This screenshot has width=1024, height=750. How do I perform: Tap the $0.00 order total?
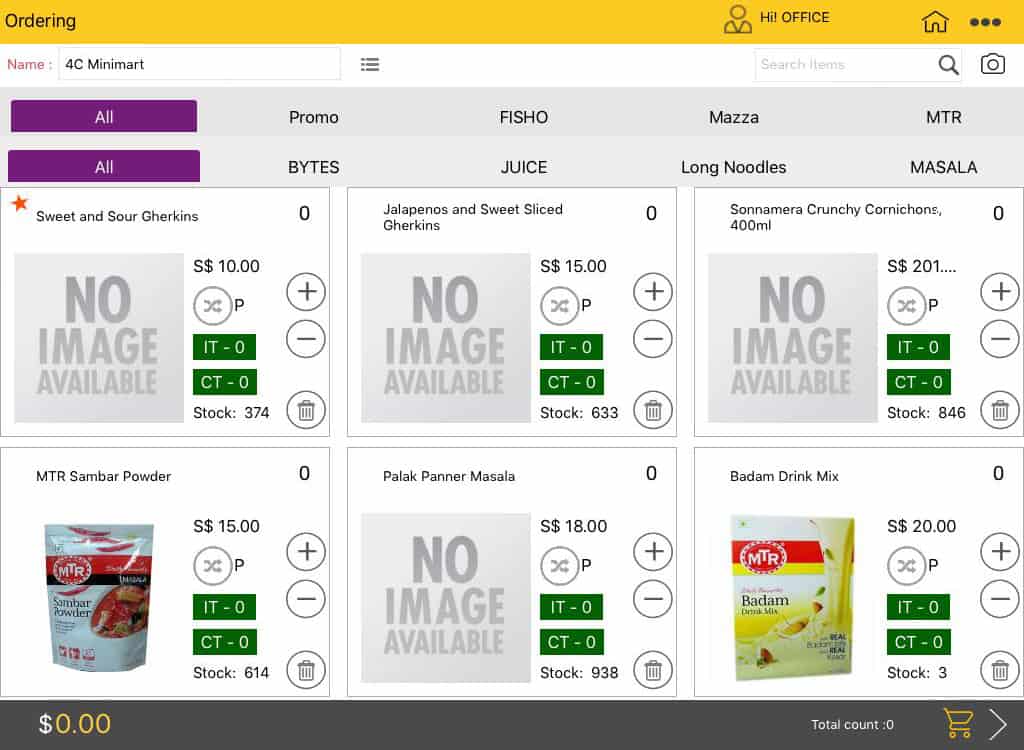pos(74,724)
